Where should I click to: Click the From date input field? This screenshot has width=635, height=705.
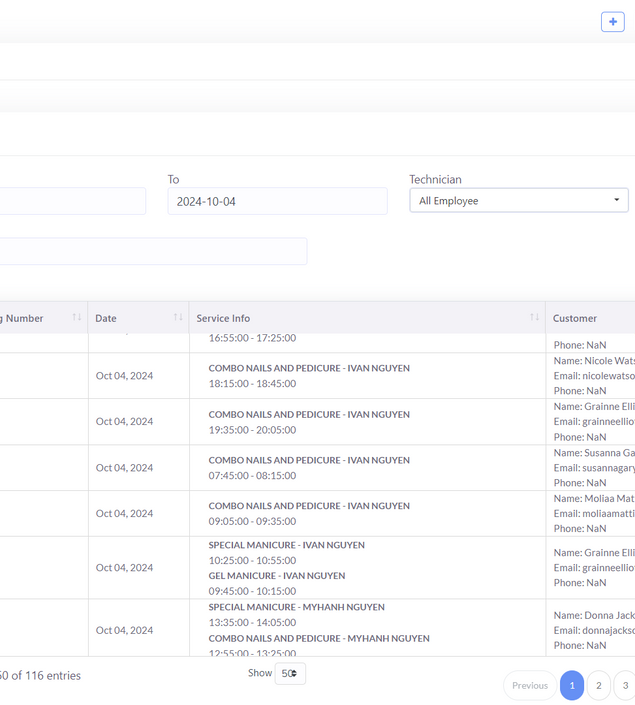(x=72, y=201)
